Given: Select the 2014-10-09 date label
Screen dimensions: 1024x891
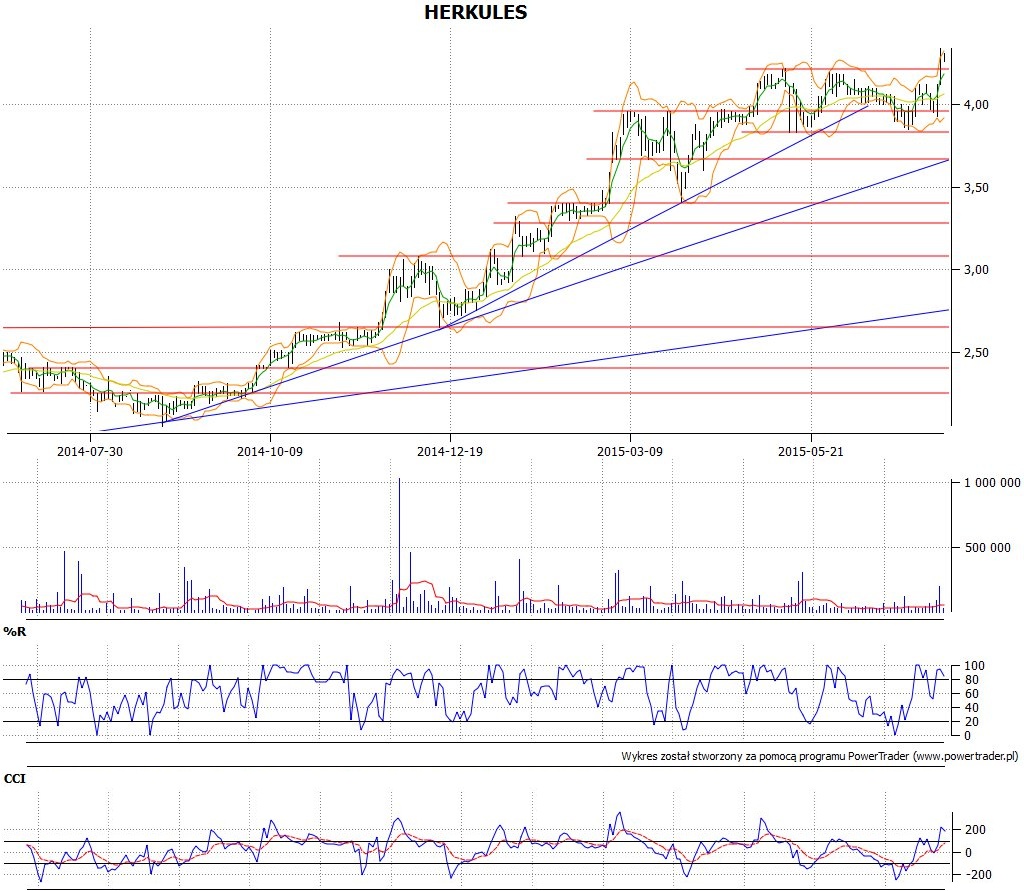Looking at the screenshot, I should [x=270, y=451].
